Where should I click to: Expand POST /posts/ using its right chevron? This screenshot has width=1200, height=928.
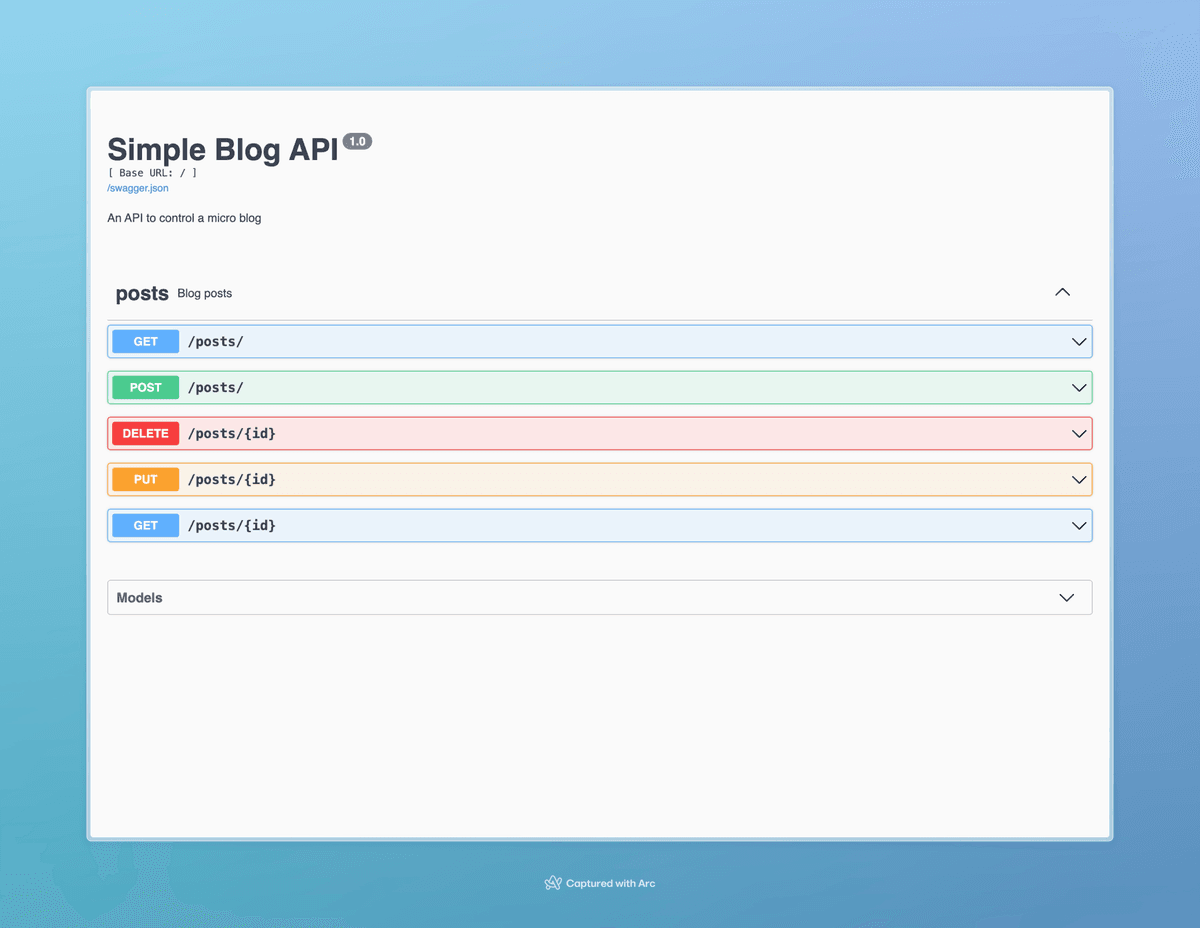click(1079, 388)
